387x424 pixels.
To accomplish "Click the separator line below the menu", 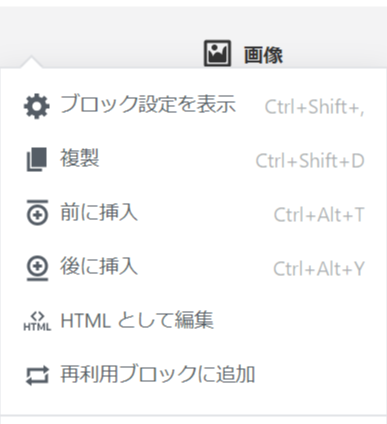I will (x=193, y=416).
